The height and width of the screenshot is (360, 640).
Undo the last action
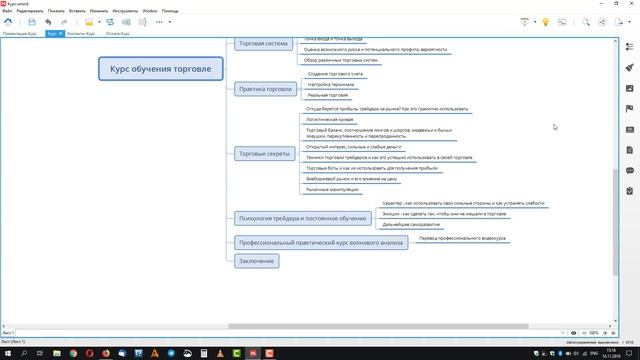point(48,22)
